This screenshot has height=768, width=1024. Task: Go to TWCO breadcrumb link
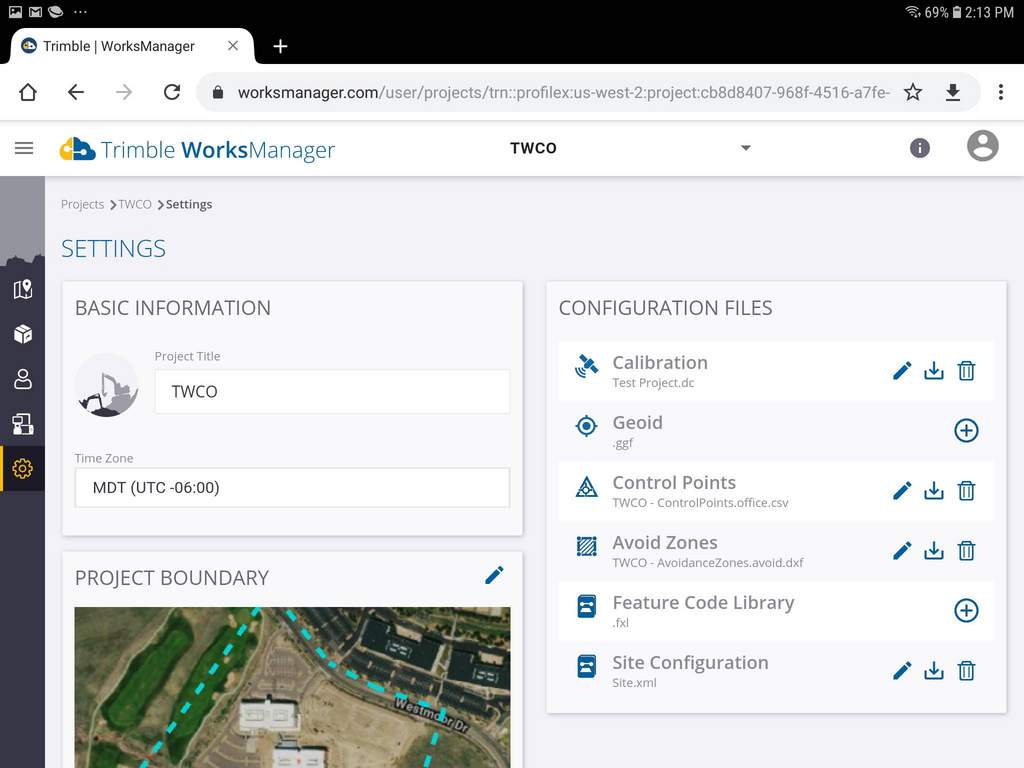135,204
